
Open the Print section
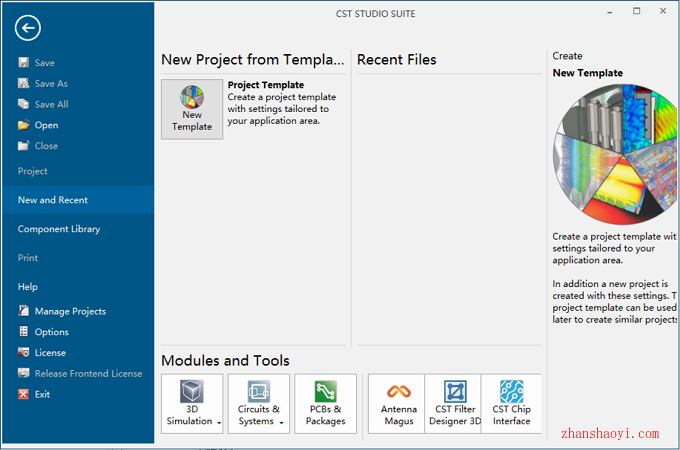(x=28, y=258)
